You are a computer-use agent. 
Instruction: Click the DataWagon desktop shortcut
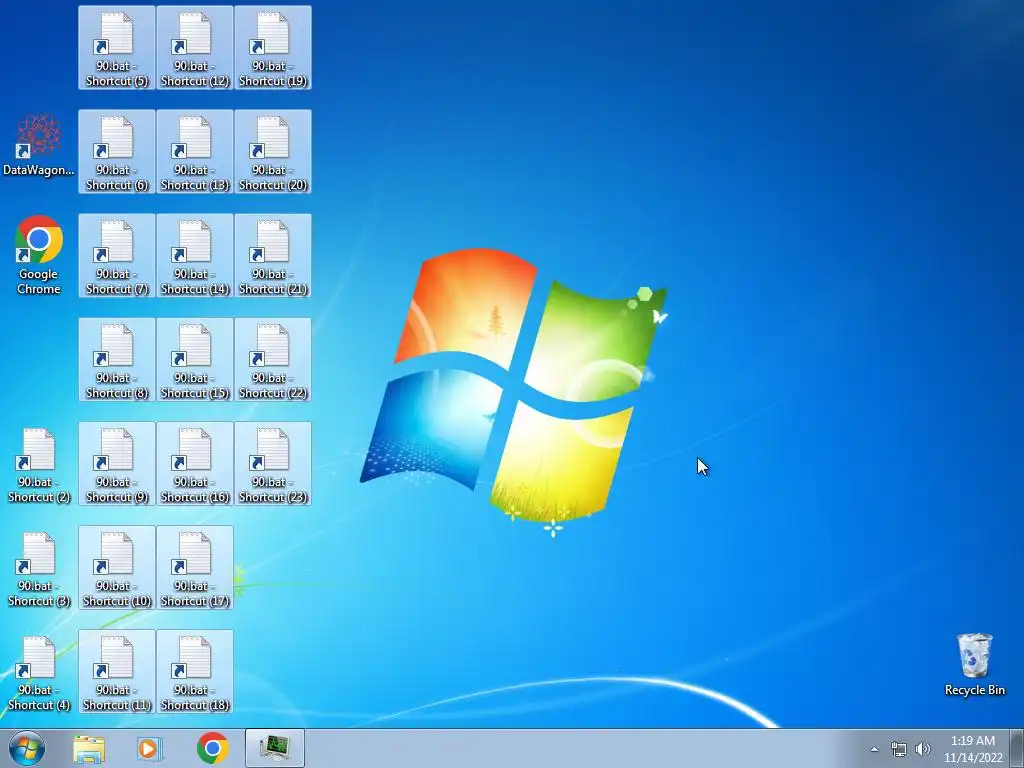tap(39, 145)
